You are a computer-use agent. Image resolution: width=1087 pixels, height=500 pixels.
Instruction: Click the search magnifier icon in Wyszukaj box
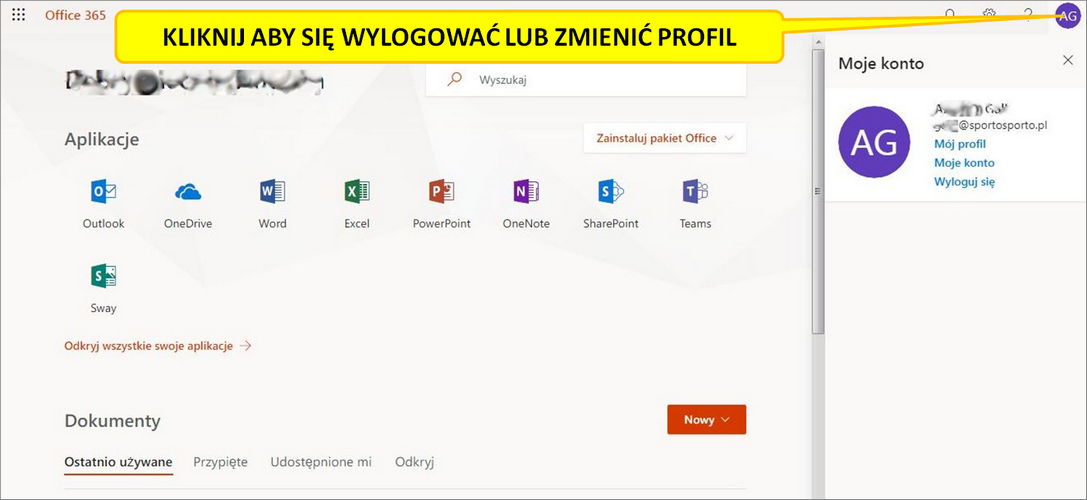455,80
